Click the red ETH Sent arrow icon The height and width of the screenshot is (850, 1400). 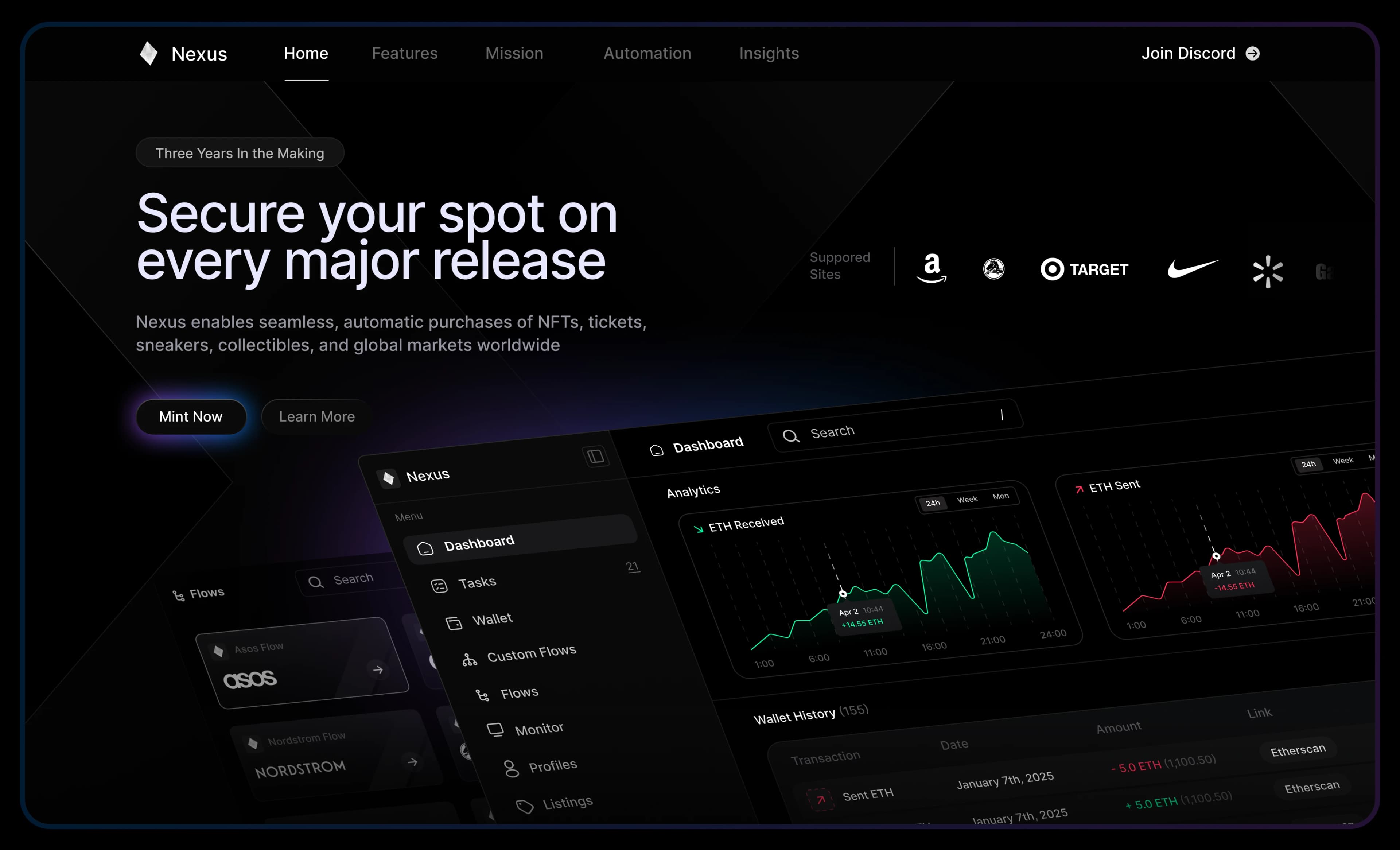click(1078, 489)
